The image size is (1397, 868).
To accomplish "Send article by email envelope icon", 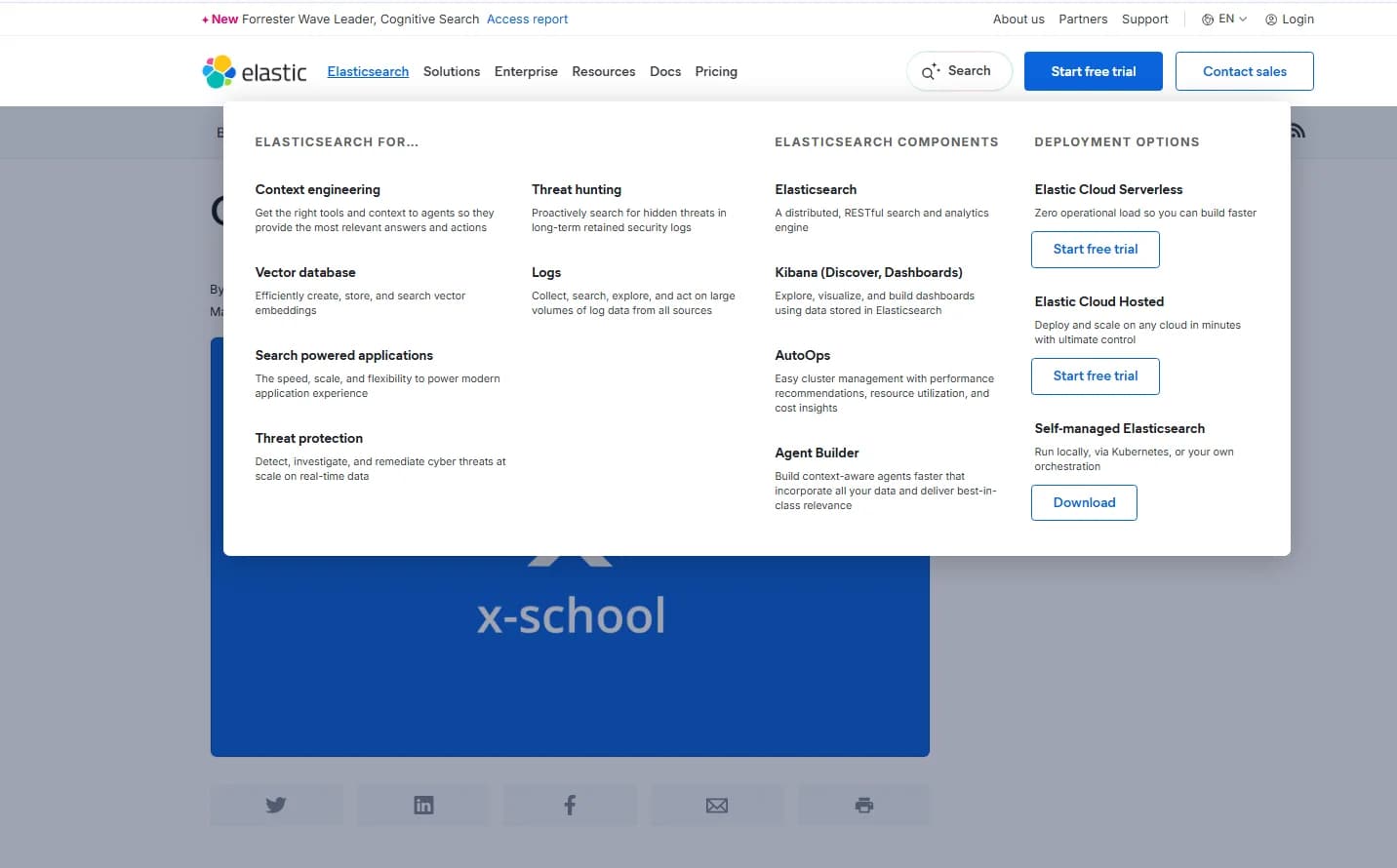I will pyautogui.click(x=717, y=806).
